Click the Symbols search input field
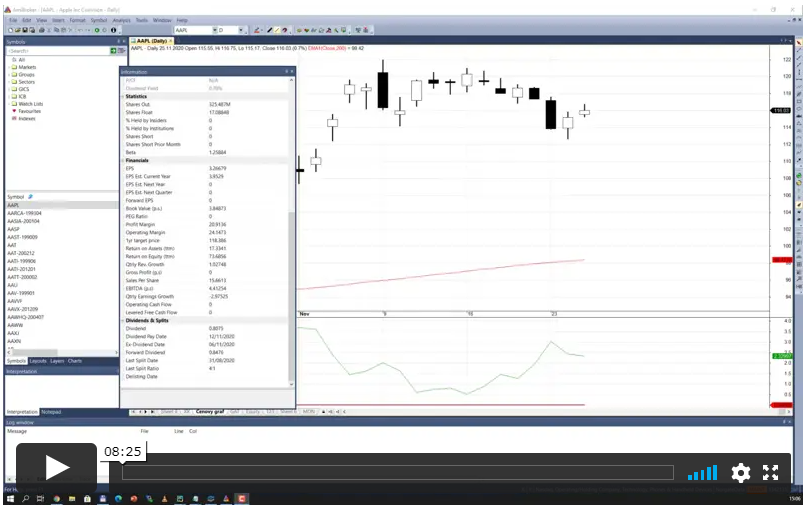This screenshot has width=805, height=508. point(58,51)
